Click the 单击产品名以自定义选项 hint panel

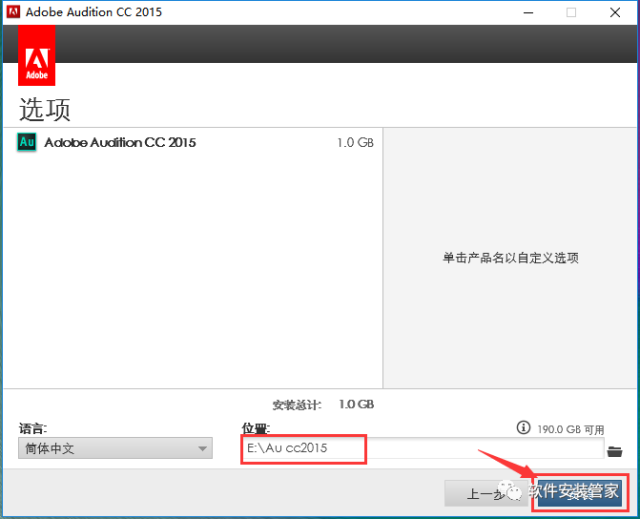510,258
